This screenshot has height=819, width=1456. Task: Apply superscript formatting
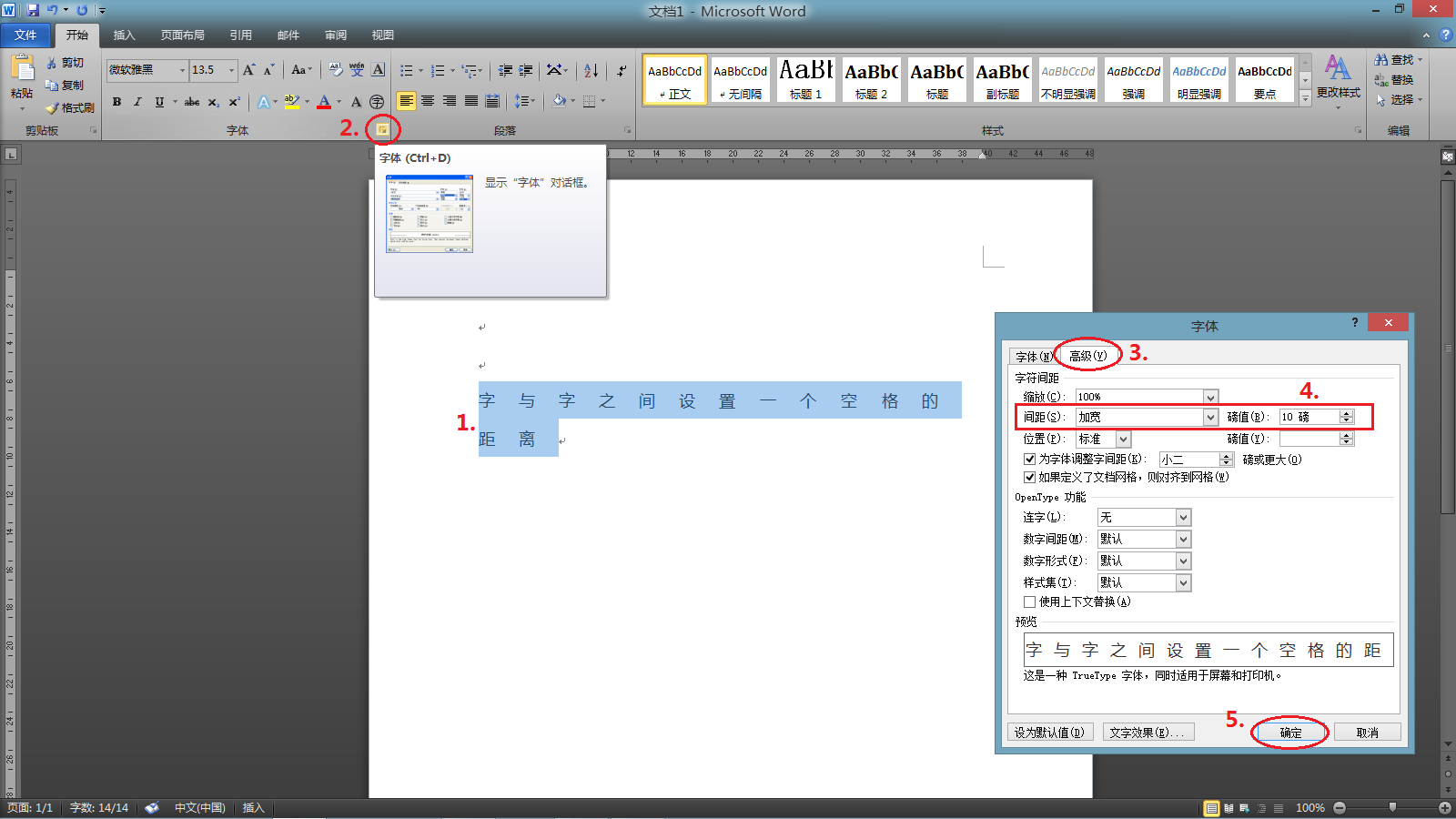click(234, 102)
